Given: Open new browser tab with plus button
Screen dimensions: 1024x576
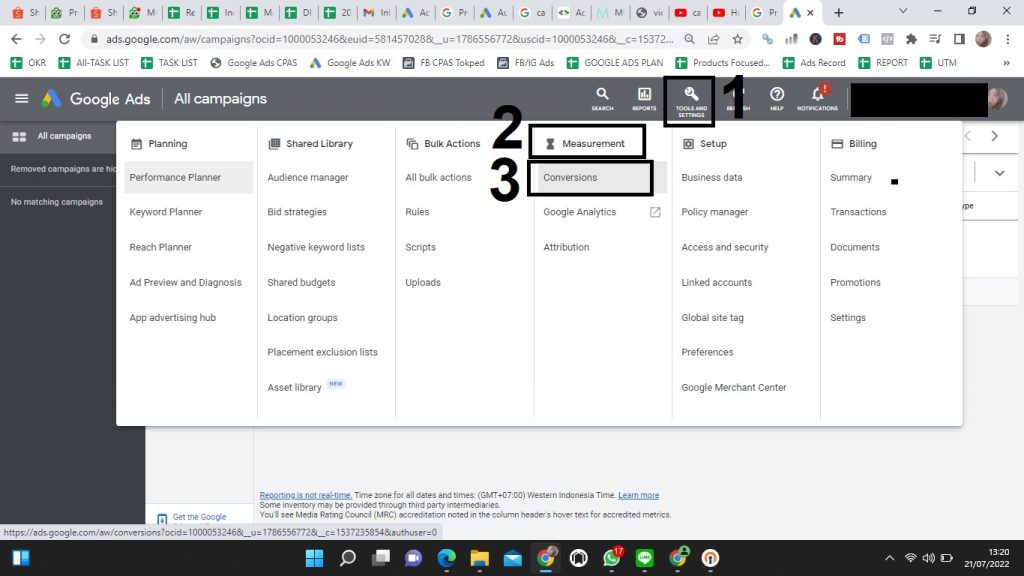Looking at the screenshot, I should (x=838, y=13).
